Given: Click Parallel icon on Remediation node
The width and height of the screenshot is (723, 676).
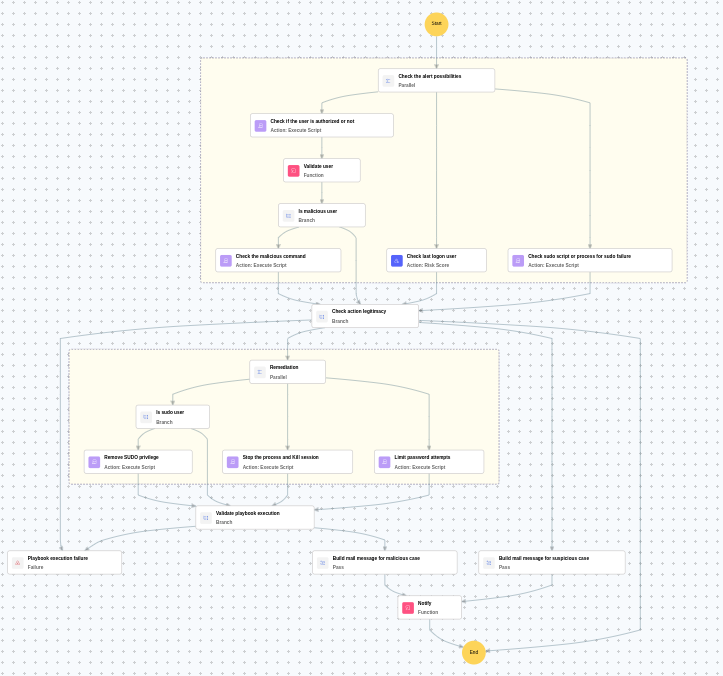Looking at the screenshot, I should click(260, 372).
